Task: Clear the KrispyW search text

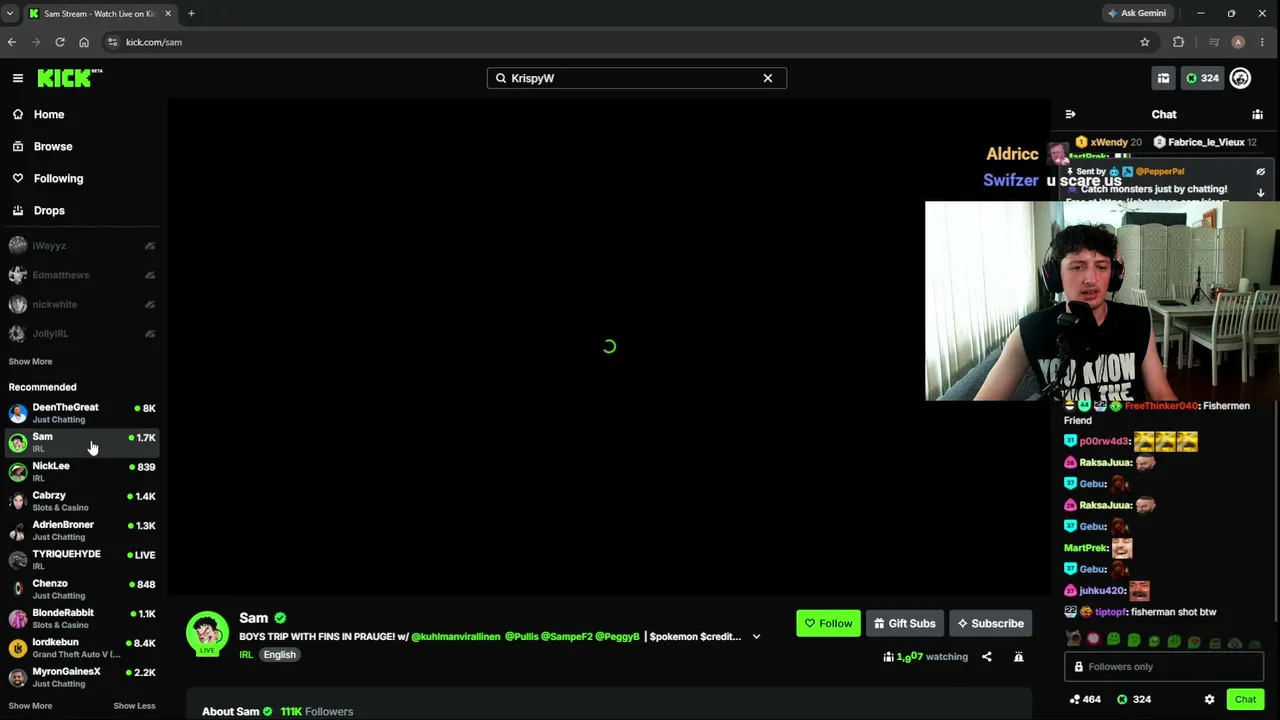Action: coord(768,78)
